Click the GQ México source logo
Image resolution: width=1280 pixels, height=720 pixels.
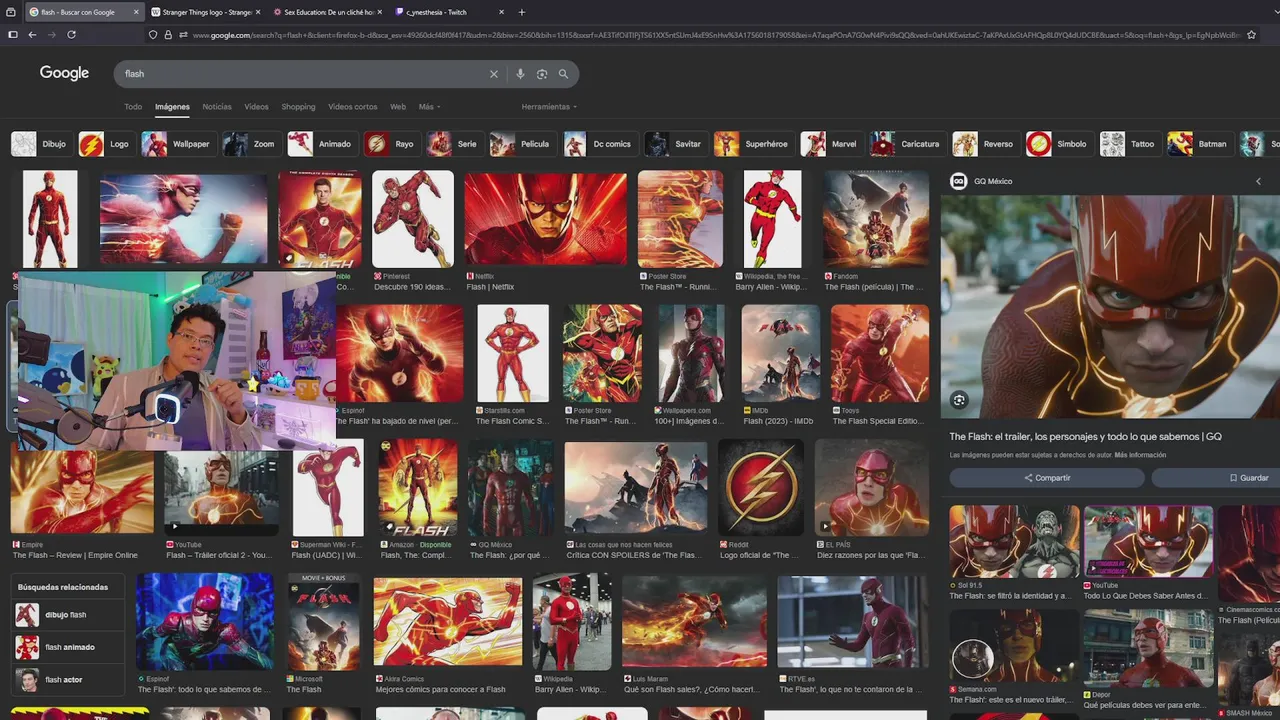958,181
